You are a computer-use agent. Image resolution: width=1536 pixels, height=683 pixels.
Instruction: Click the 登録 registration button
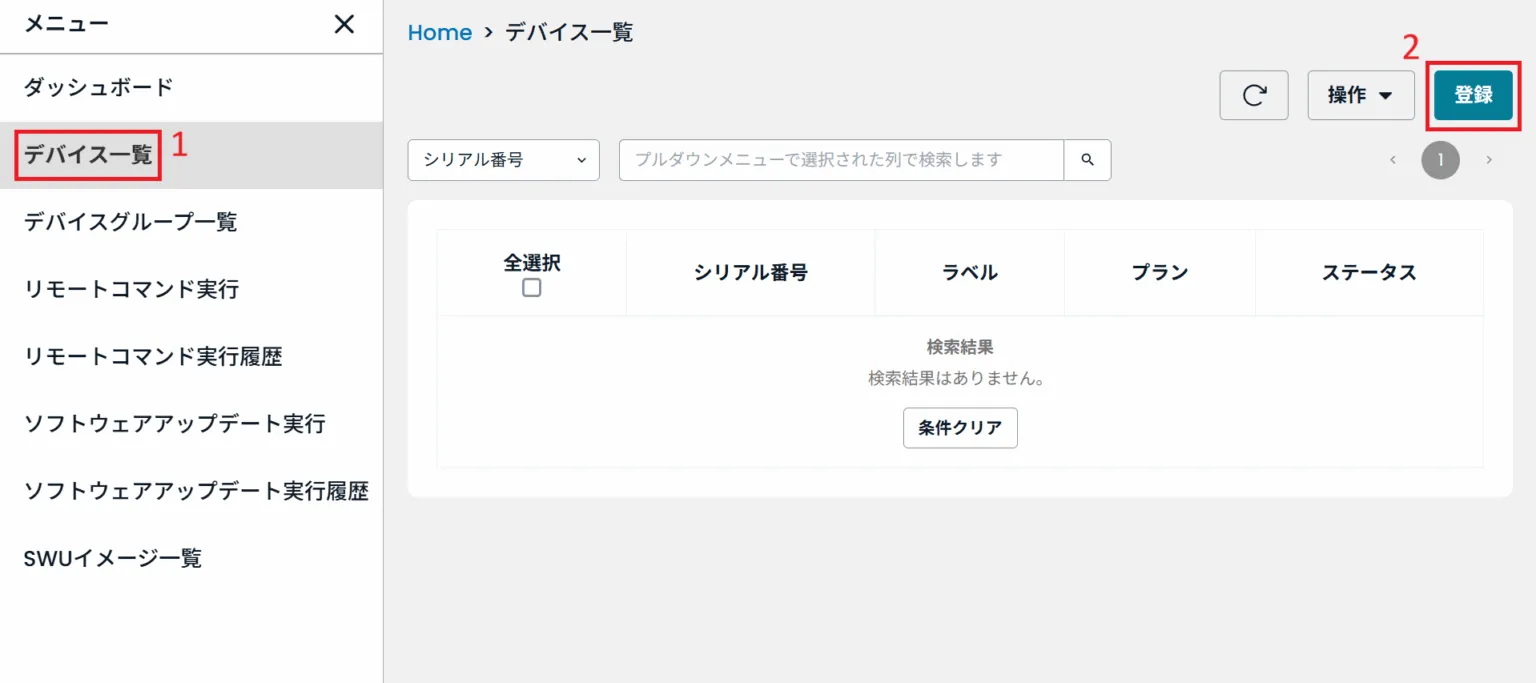click(1472, 95)
